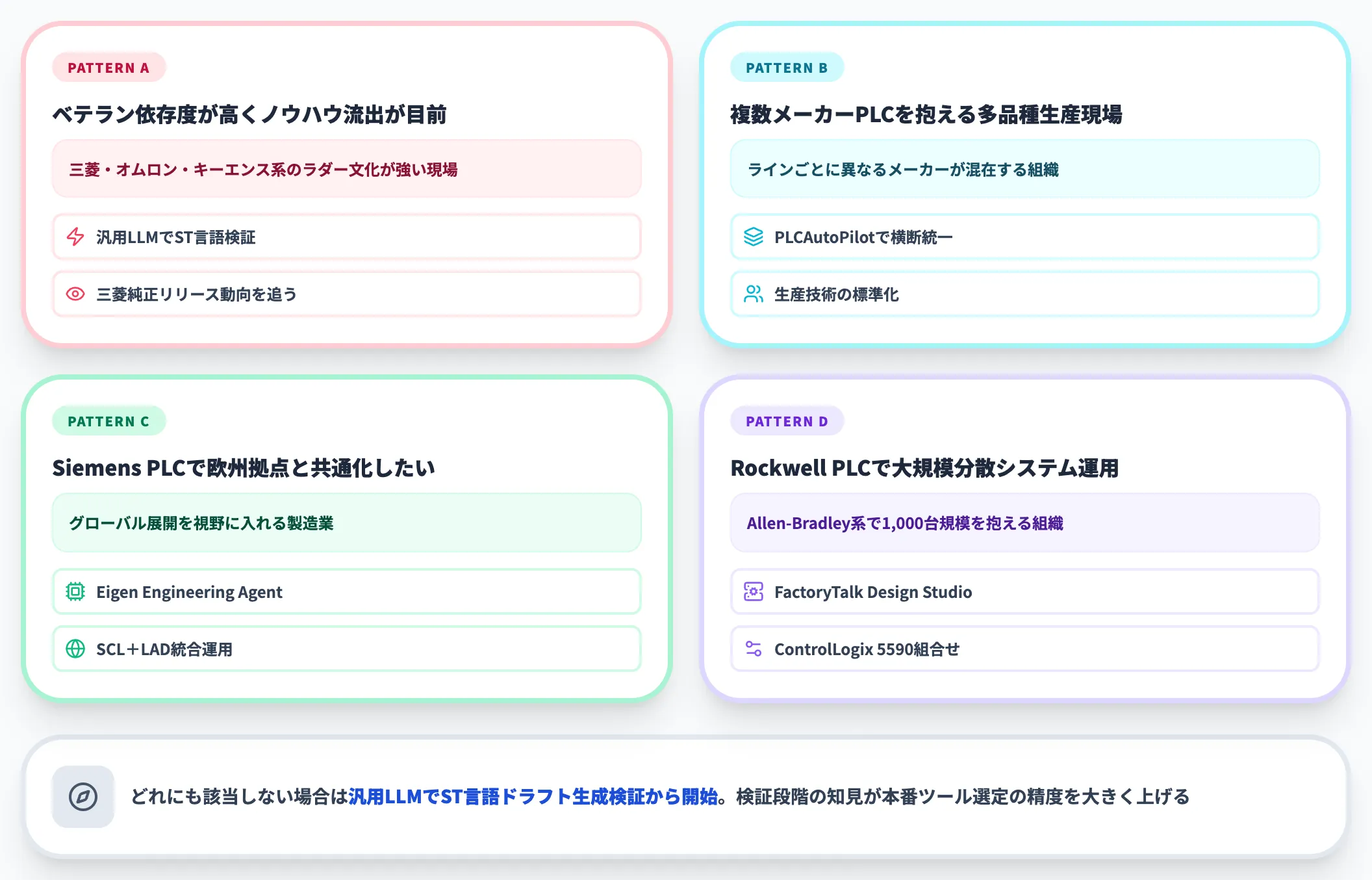Click the text FactoryTalk Design Studio
The width and height of the screenshot is (1372, 880).
(873, 592)
